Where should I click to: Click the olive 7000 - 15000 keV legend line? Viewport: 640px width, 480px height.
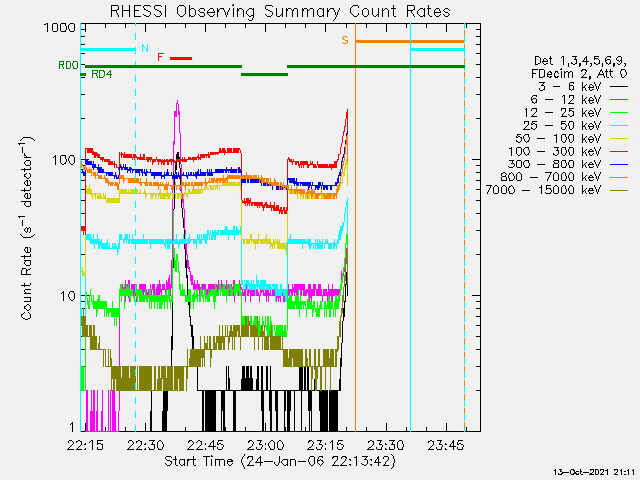coord(619,190)
